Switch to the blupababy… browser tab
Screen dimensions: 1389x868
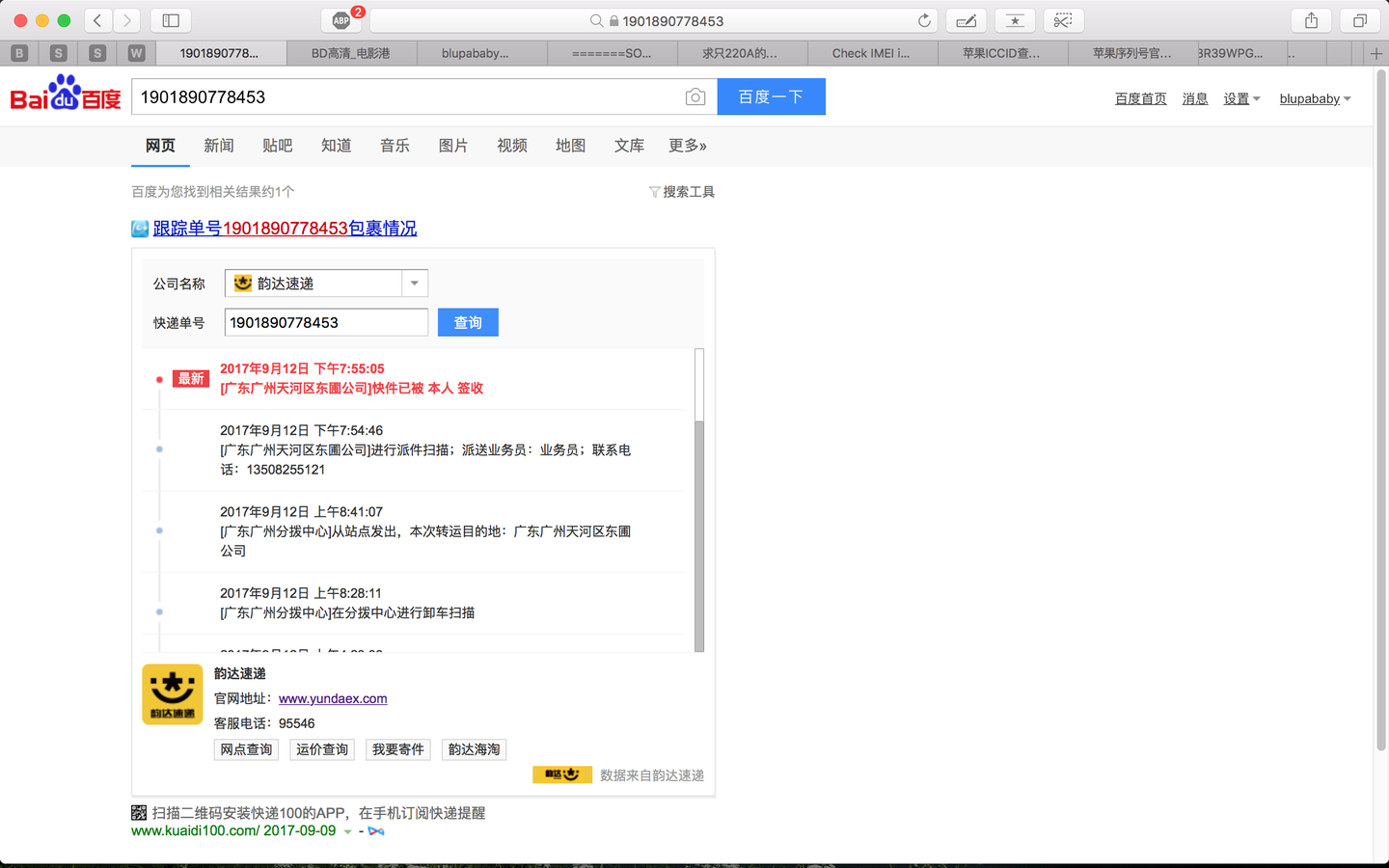[481, 53]
